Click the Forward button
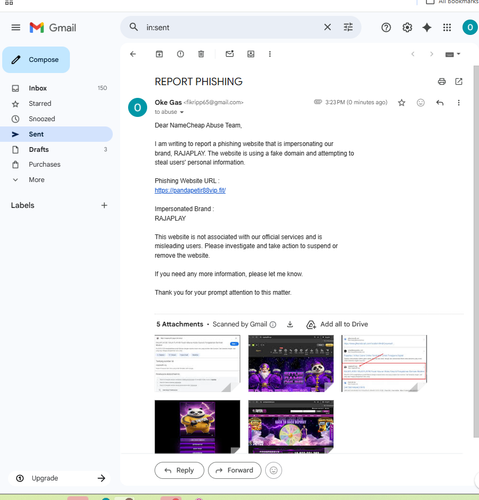The height and width of the screenshot is (500, 479). tap(235, 470)
